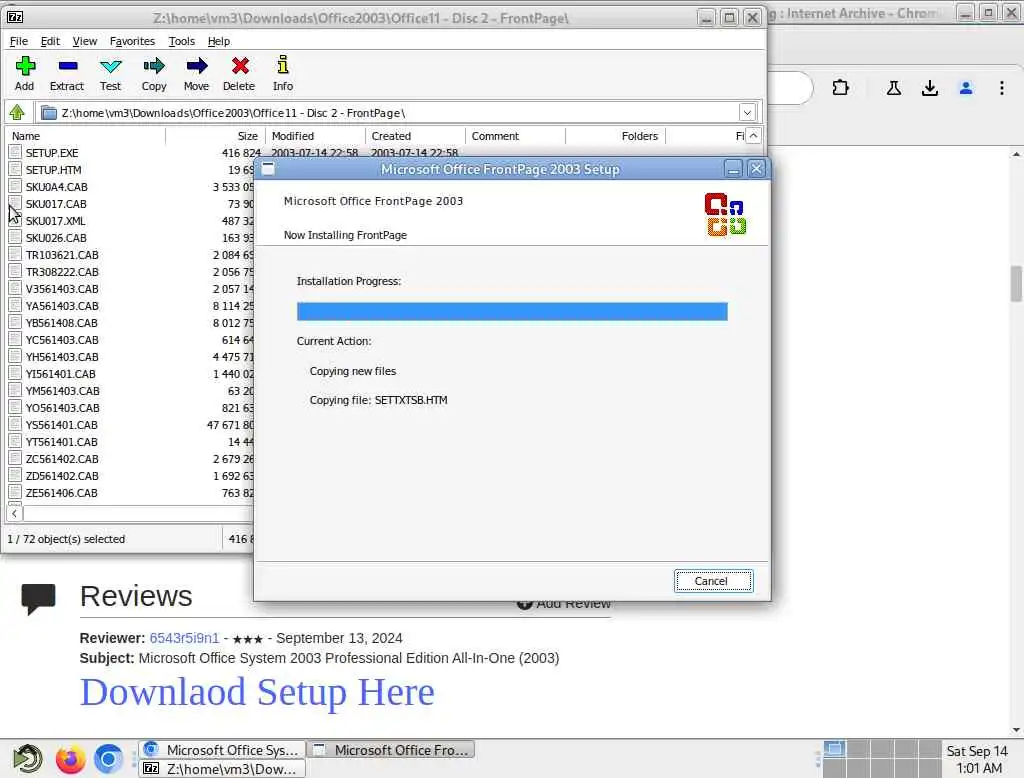Open the Help menu
The height and width of the screenshot is (778, 1024).
[219, 41]
